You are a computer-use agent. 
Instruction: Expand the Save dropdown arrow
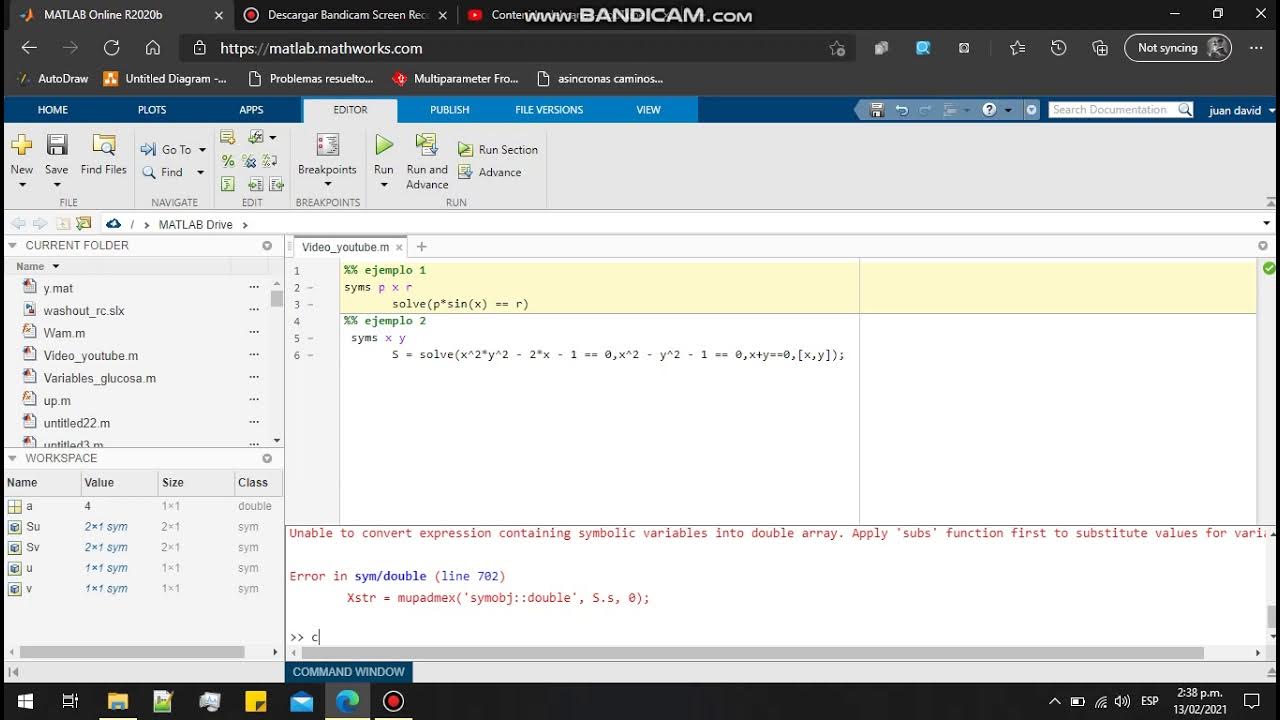(57, 185)
